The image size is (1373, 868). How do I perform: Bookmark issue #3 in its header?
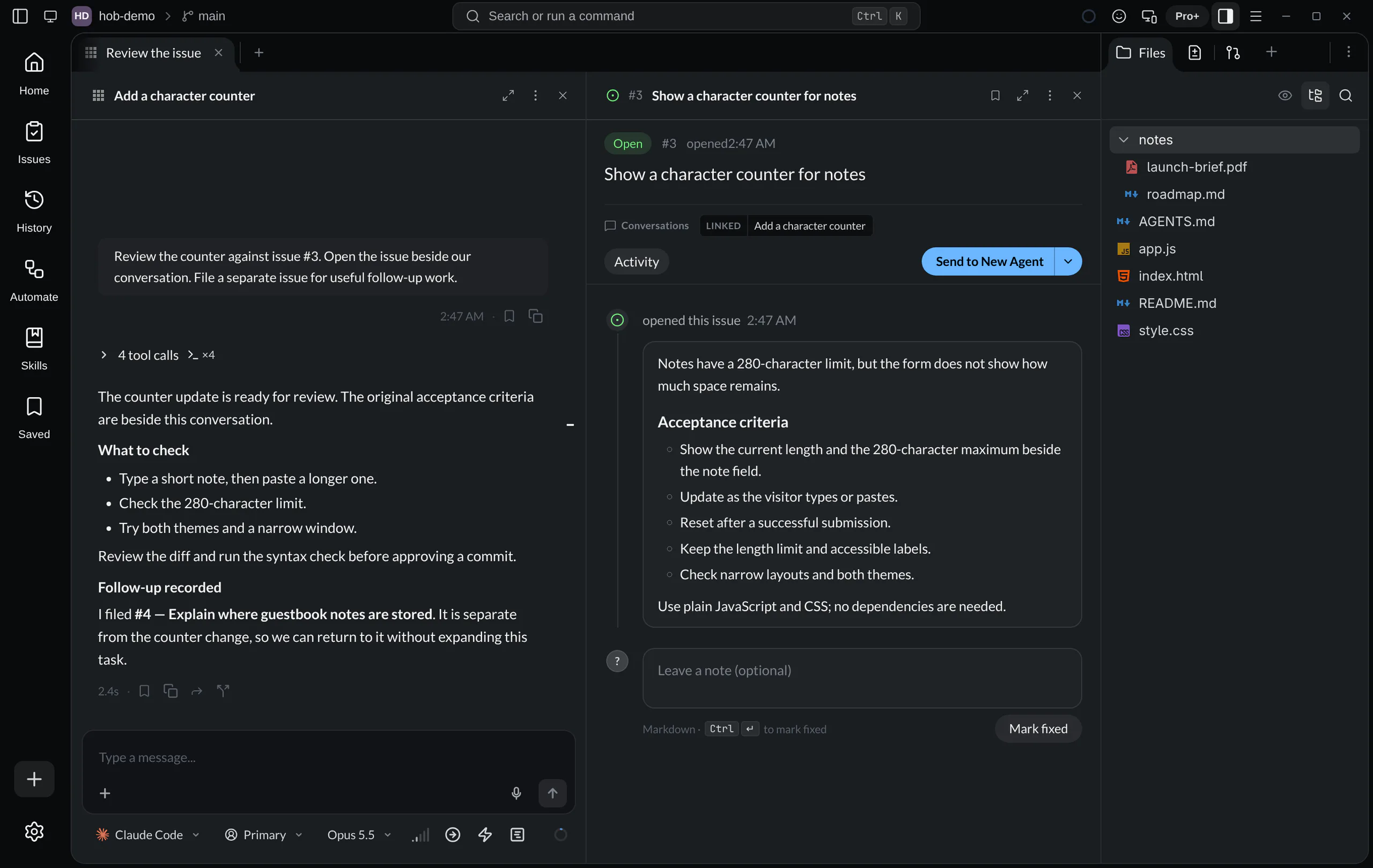pos(995,95)
